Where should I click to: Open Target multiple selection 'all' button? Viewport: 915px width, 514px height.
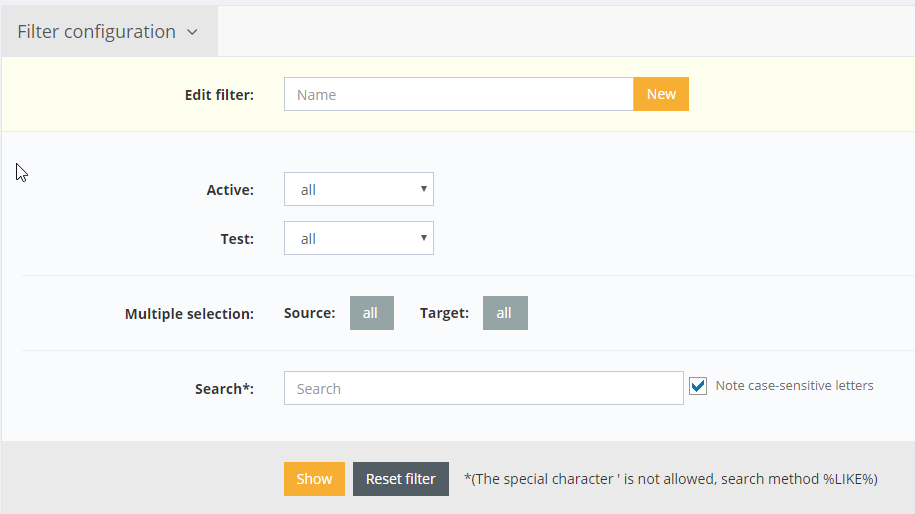[505, 313]
